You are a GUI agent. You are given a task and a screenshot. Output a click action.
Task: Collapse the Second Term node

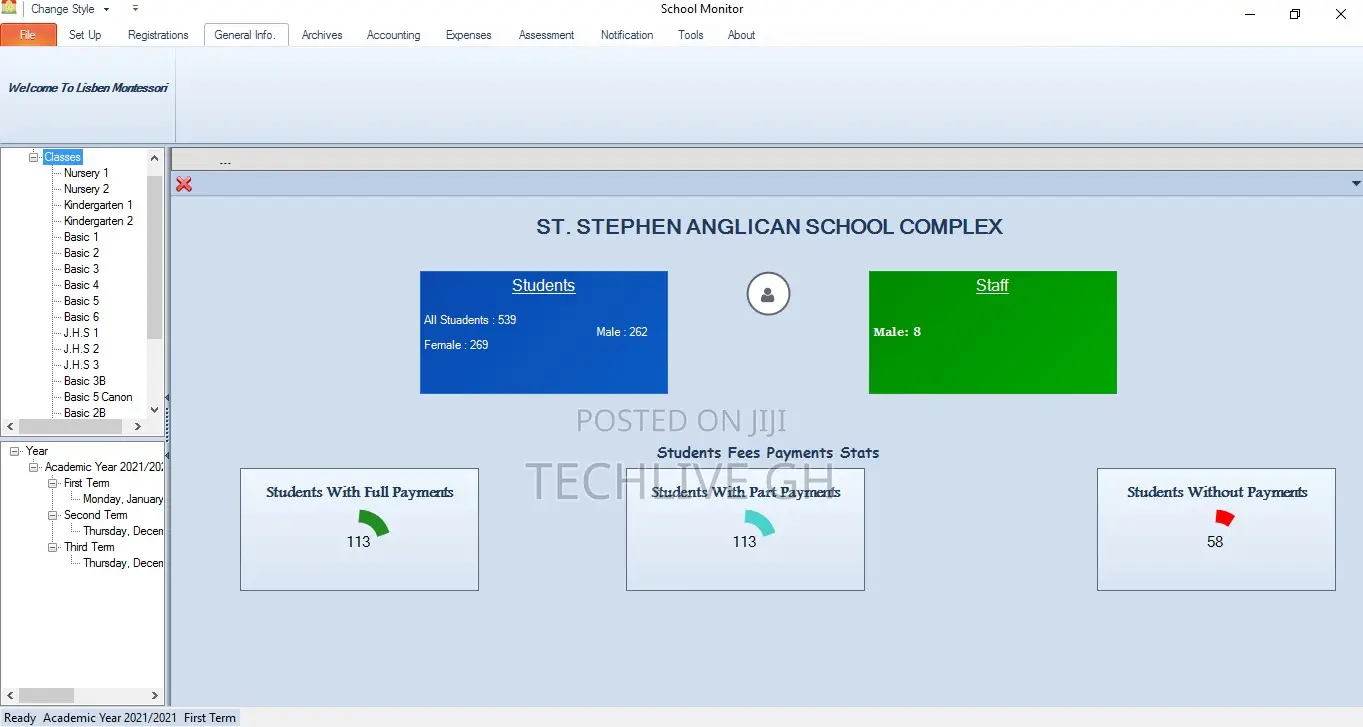point(53,515)
